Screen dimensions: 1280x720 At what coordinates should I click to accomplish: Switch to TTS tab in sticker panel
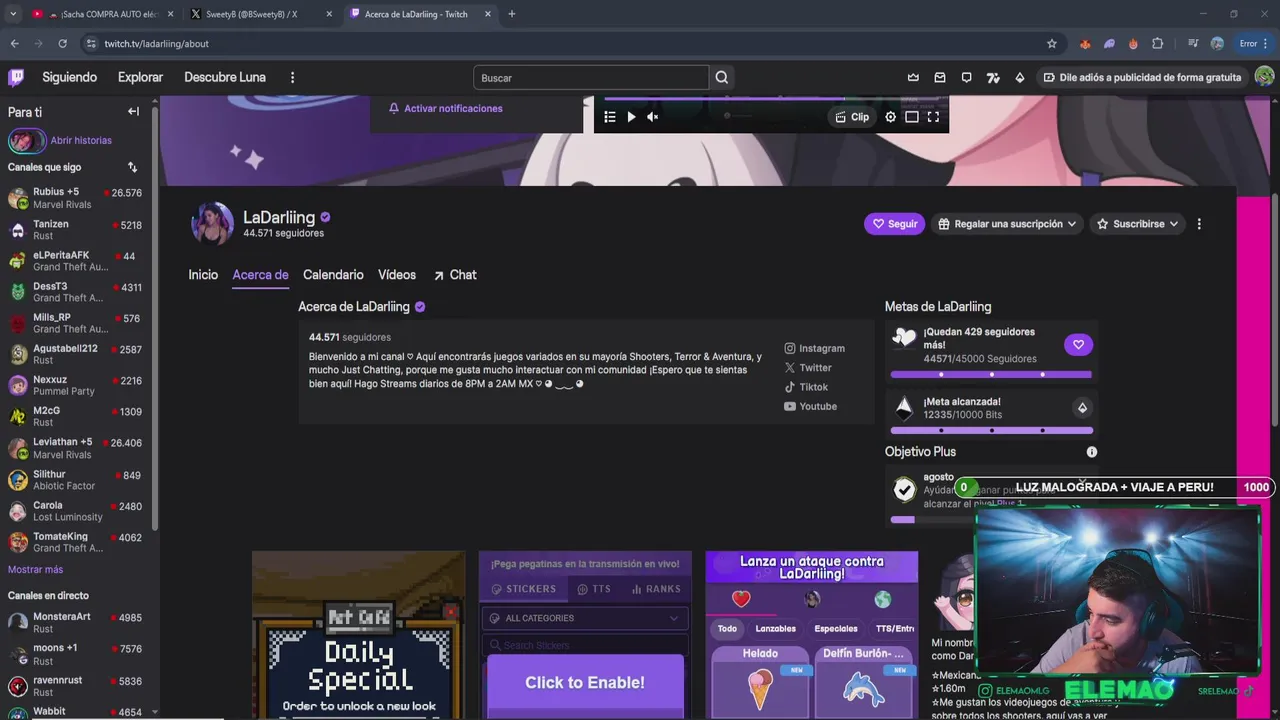[593, 589]
